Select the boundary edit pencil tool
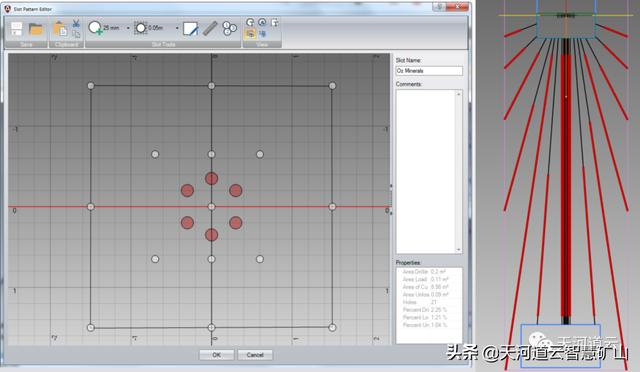The image size is (640, 372). coord(191,29)
